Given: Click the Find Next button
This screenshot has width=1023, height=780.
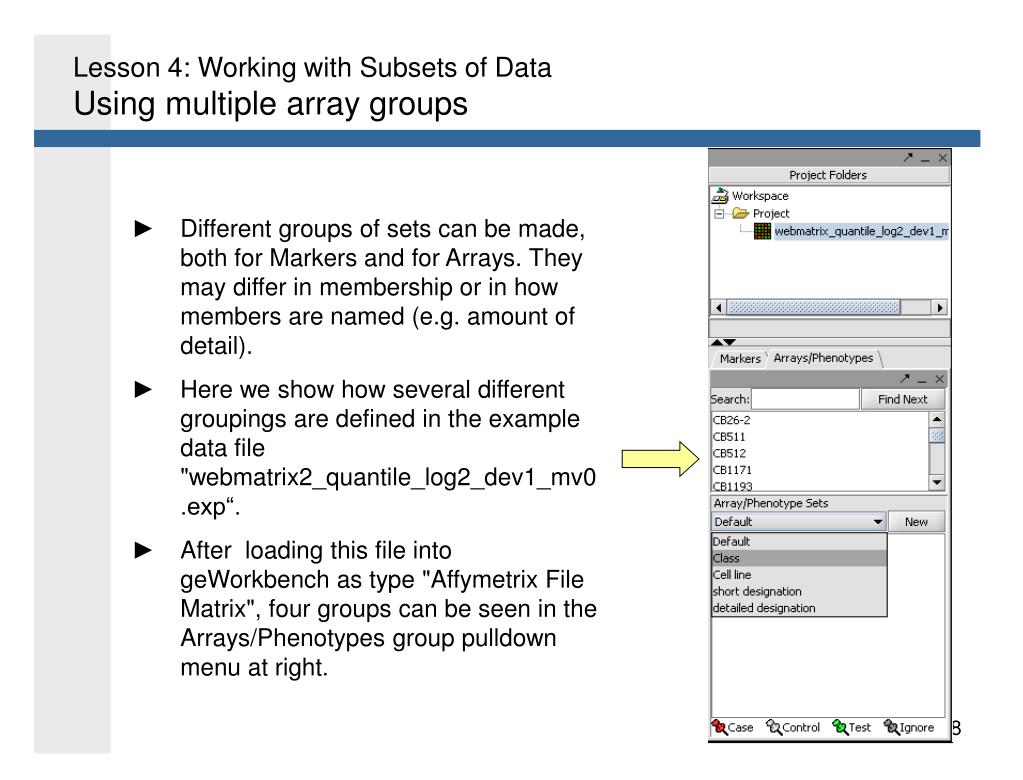Looking at the screenshot, I should [x=902, y=399].
